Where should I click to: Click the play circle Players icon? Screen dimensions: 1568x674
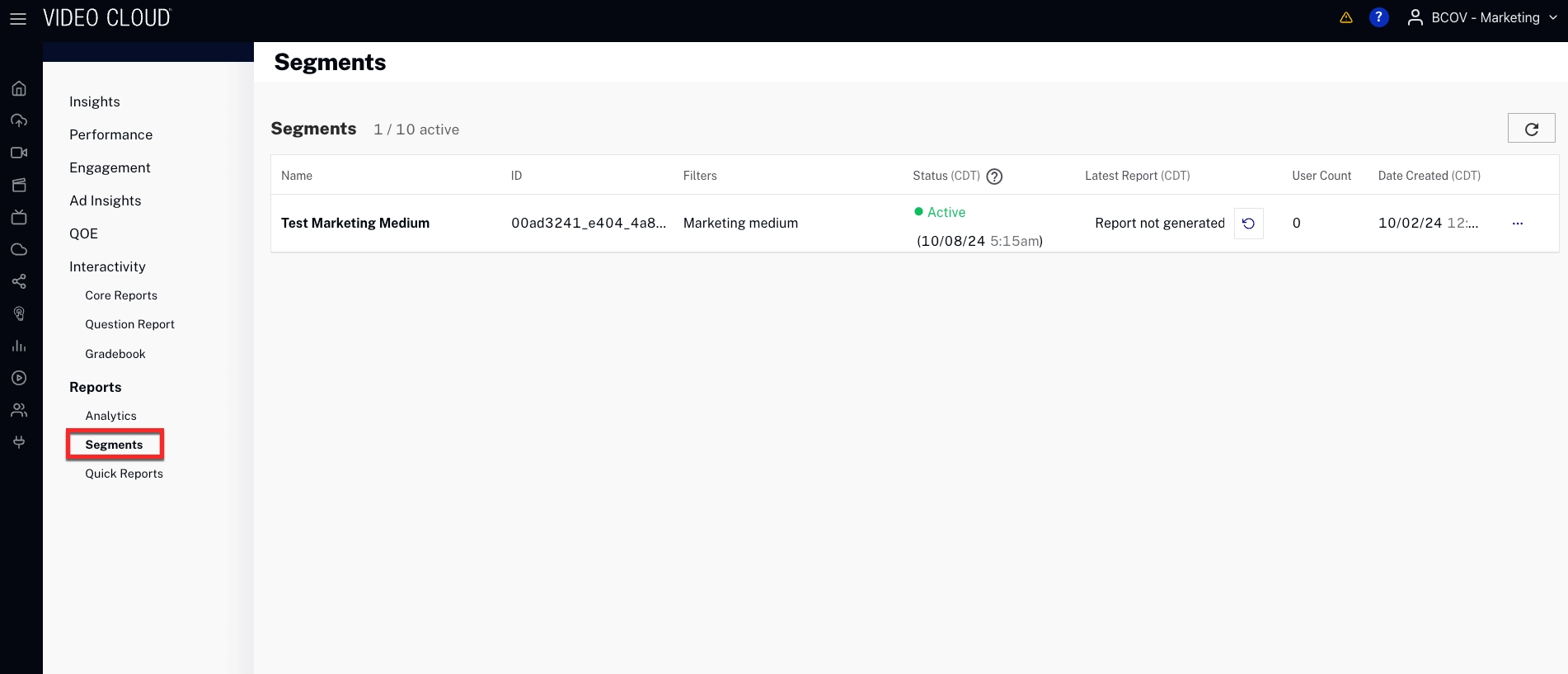coord(19,378)
